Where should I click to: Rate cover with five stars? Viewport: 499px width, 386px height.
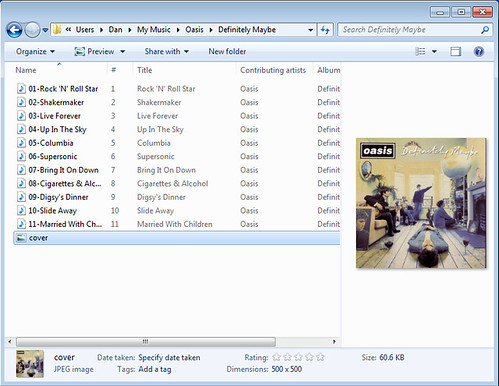pos(320,357)
